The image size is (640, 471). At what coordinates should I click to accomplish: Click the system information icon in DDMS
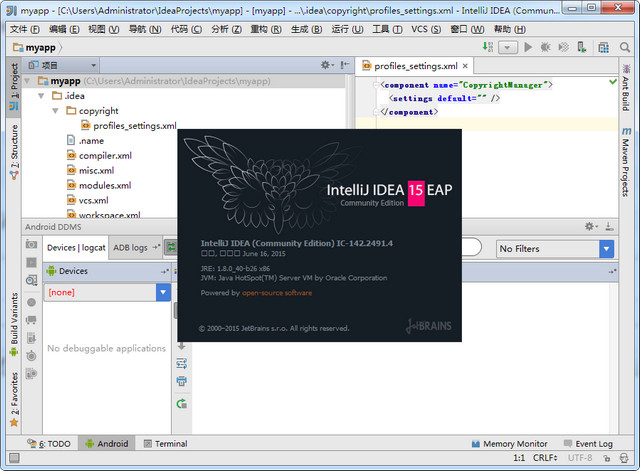click(31, 280)
